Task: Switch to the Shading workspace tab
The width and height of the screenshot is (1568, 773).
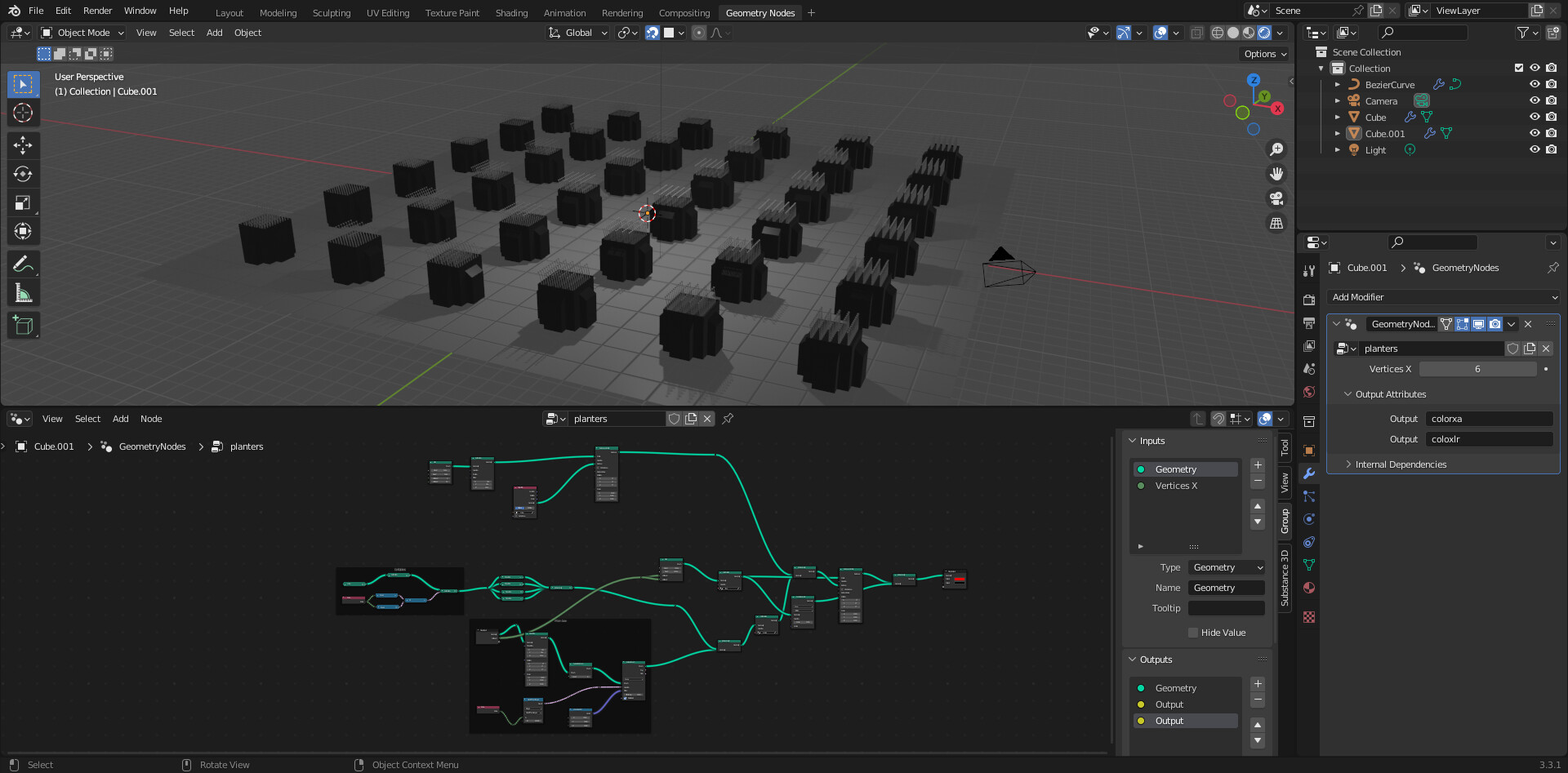Action: pos(511,13)
